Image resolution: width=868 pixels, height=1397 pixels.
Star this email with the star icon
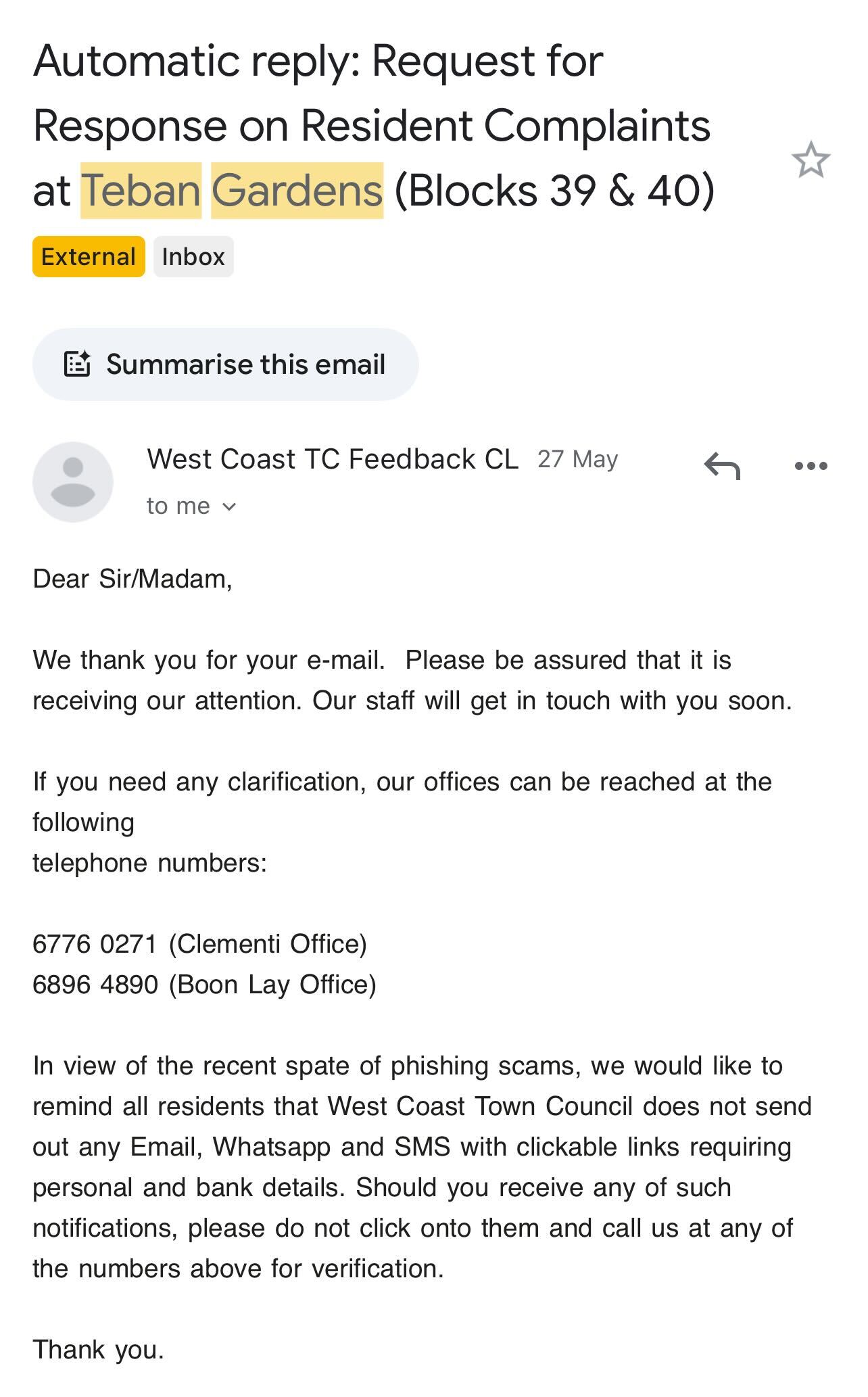(811, 160)
